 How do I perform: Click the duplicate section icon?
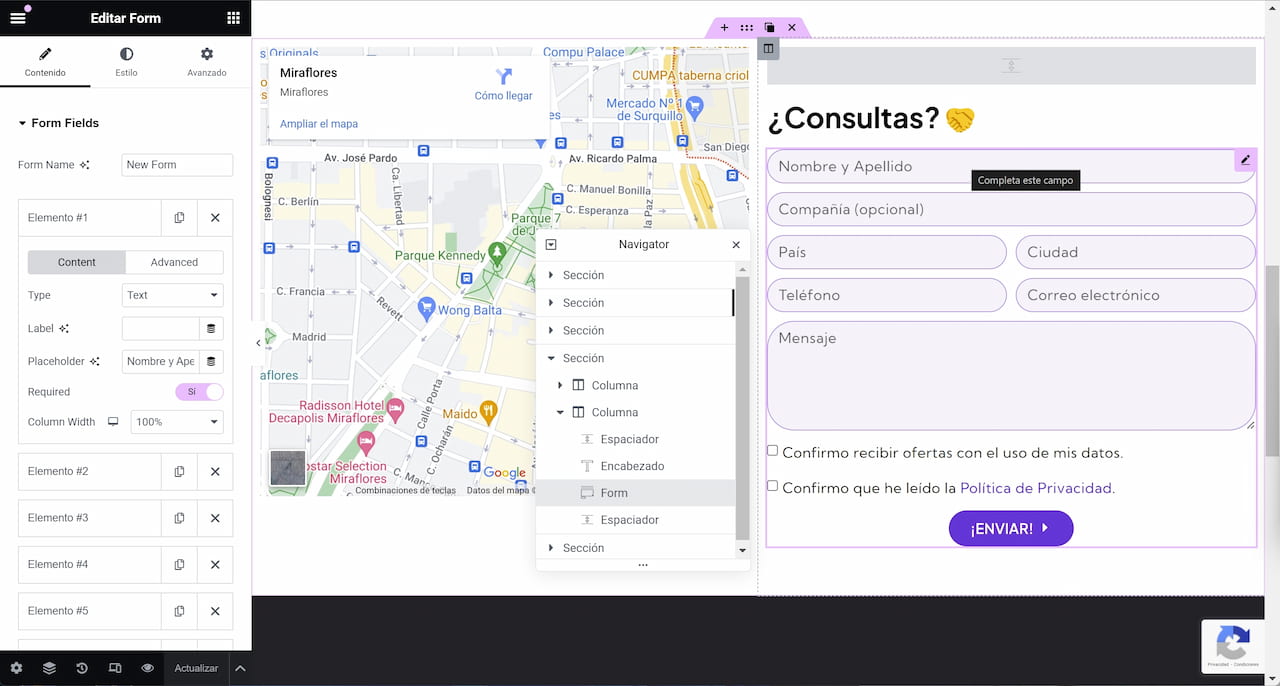(x=769, y=28)
